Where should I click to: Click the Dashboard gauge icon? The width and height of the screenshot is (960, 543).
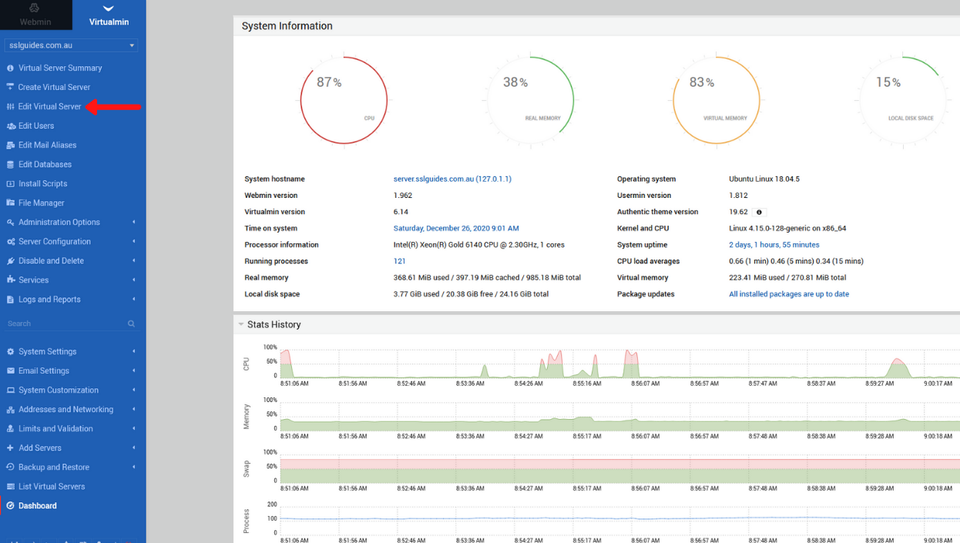(10, 506)
